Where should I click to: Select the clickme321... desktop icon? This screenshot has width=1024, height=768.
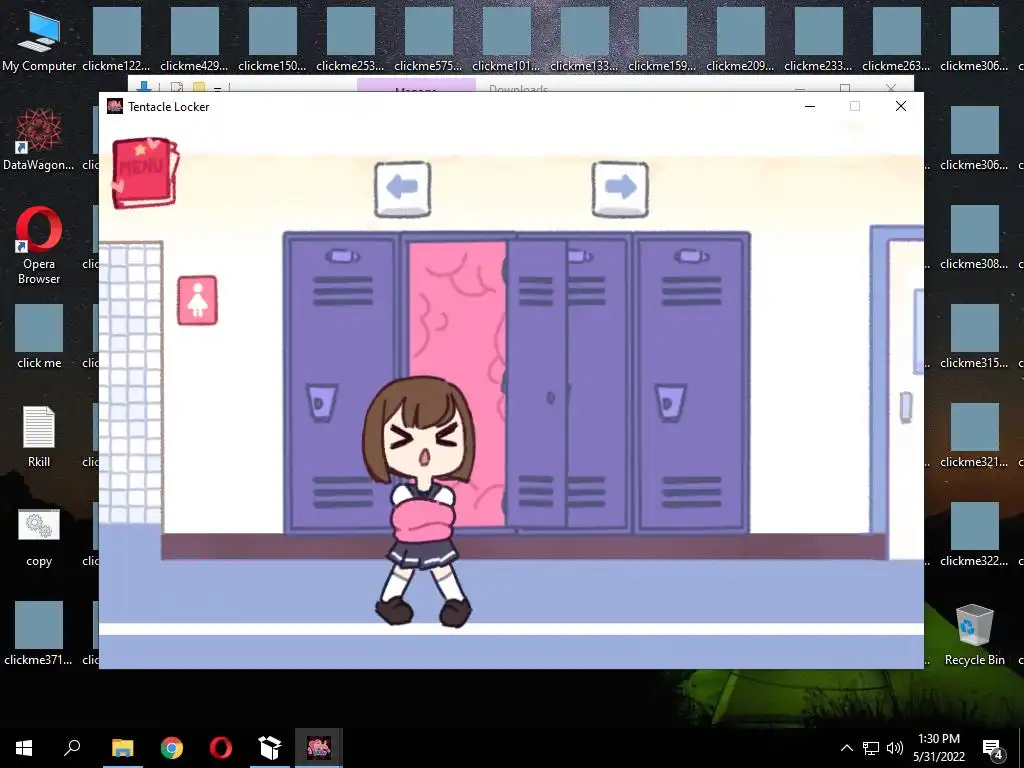pyautogui.click(x=974, y=436)
